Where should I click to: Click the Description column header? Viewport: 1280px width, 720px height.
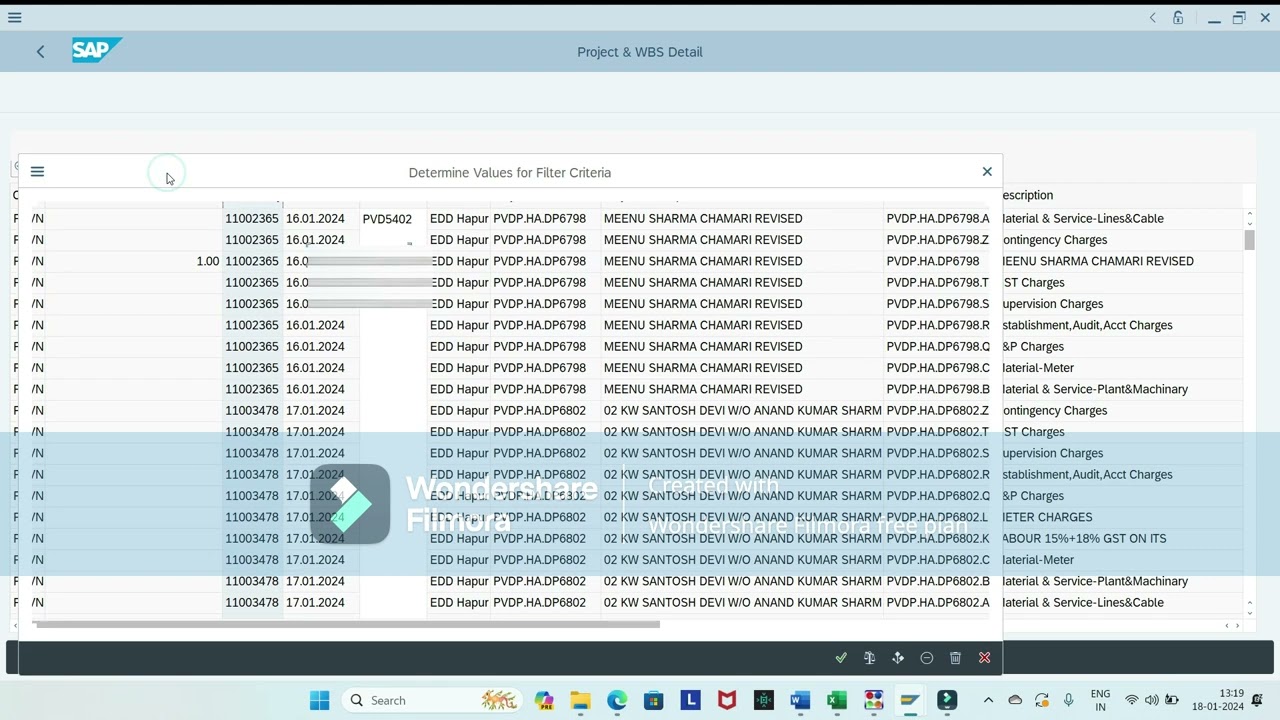[x=1122, y=196]
